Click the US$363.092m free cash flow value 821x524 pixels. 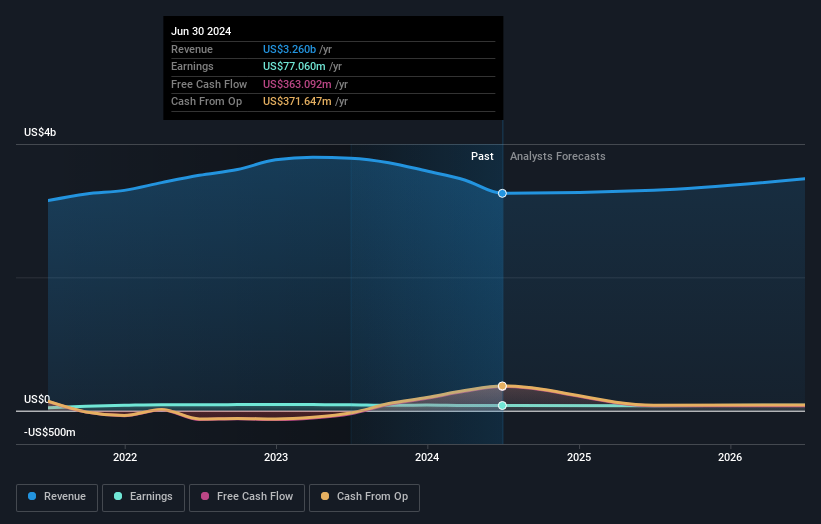tap(297, 84)
